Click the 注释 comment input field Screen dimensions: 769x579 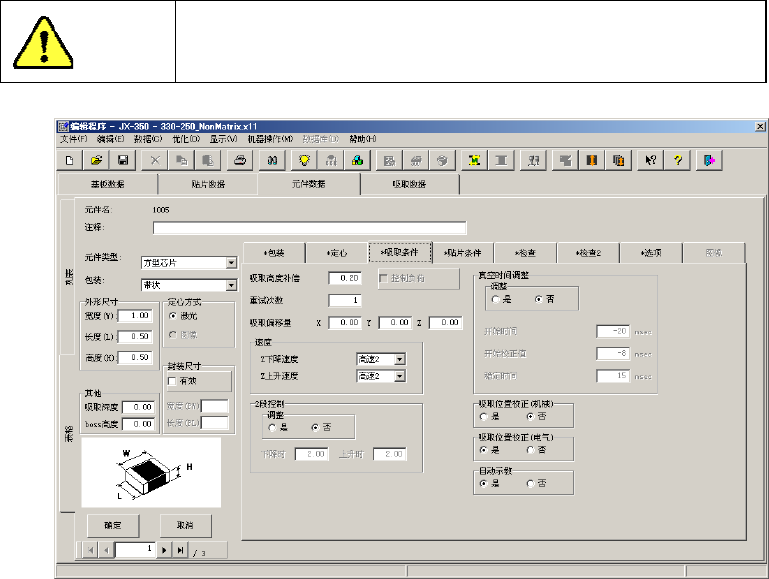click(x=310, y=228)
